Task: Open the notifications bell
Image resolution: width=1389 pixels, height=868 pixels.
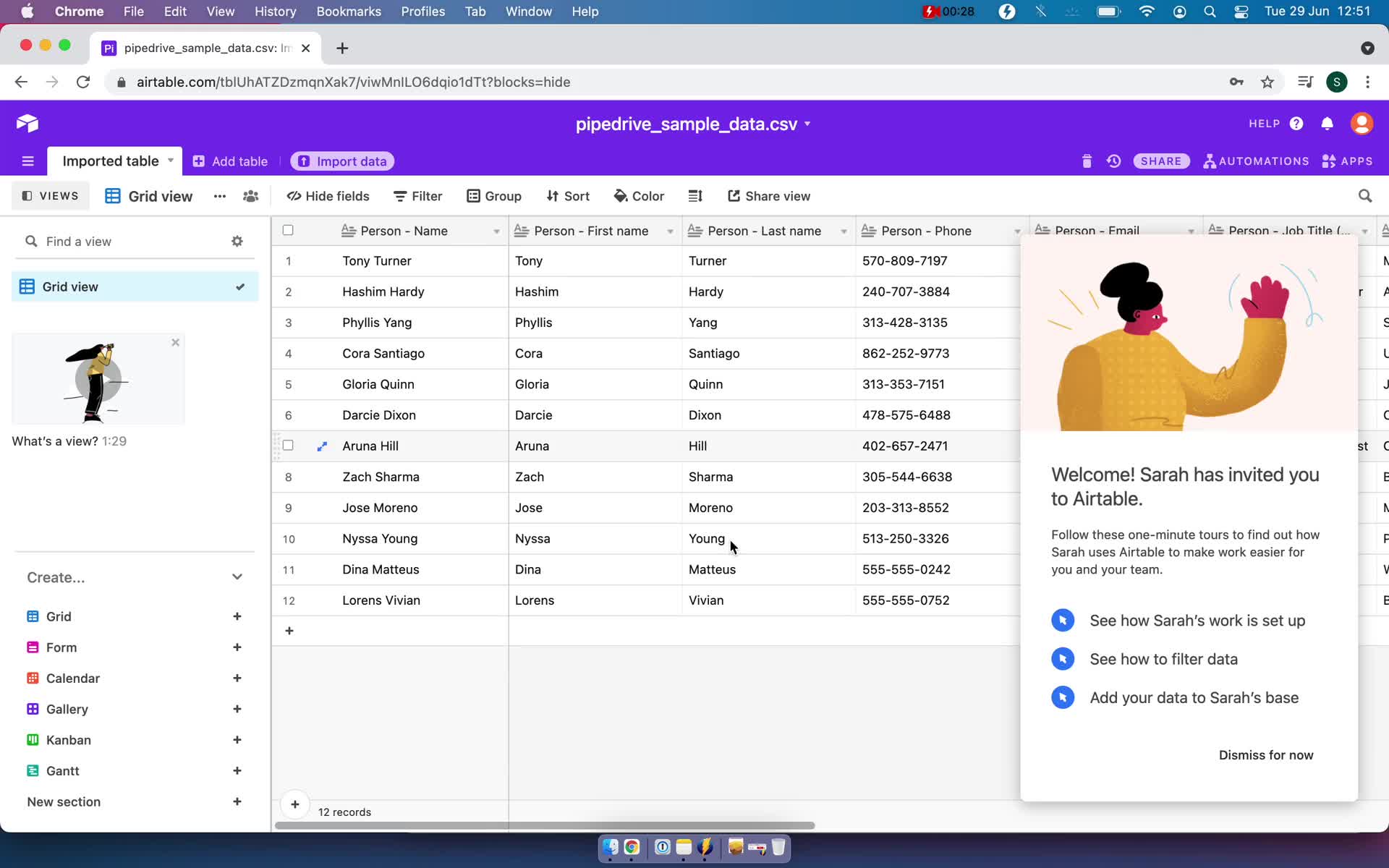Action: (1327, 124)
